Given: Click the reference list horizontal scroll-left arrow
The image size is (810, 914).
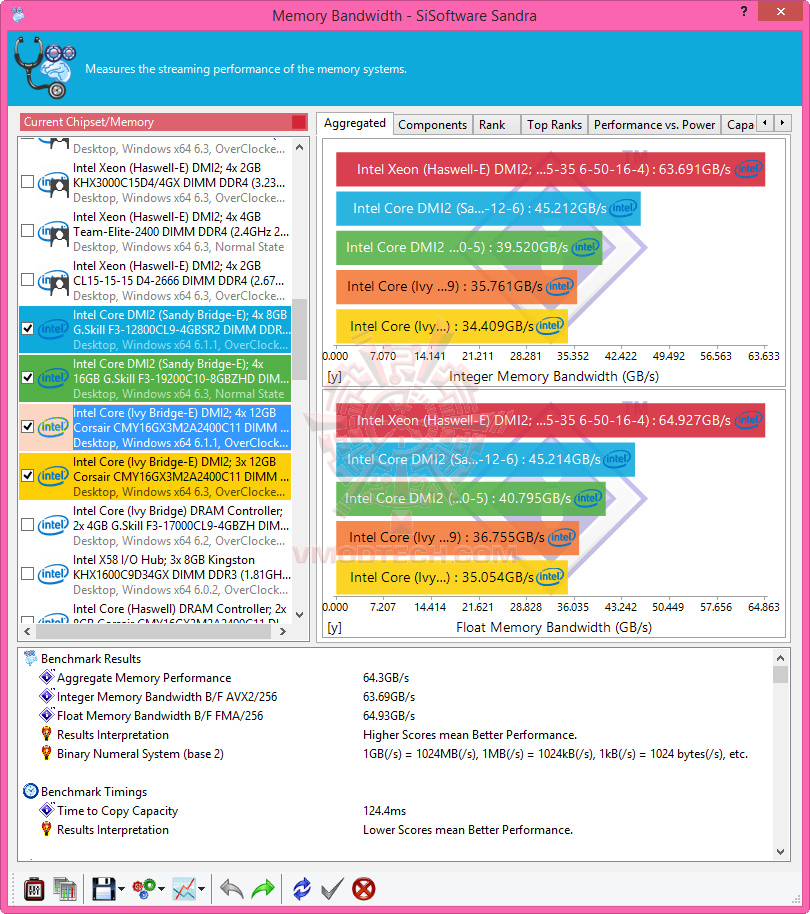Looking at the screenshot, I should [x=27, y=631].
